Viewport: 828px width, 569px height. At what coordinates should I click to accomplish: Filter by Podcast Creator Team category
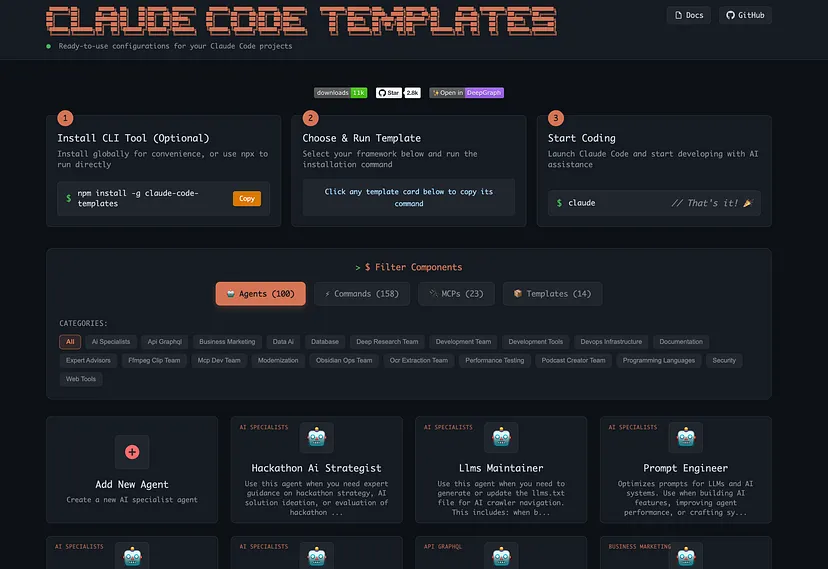573,361
